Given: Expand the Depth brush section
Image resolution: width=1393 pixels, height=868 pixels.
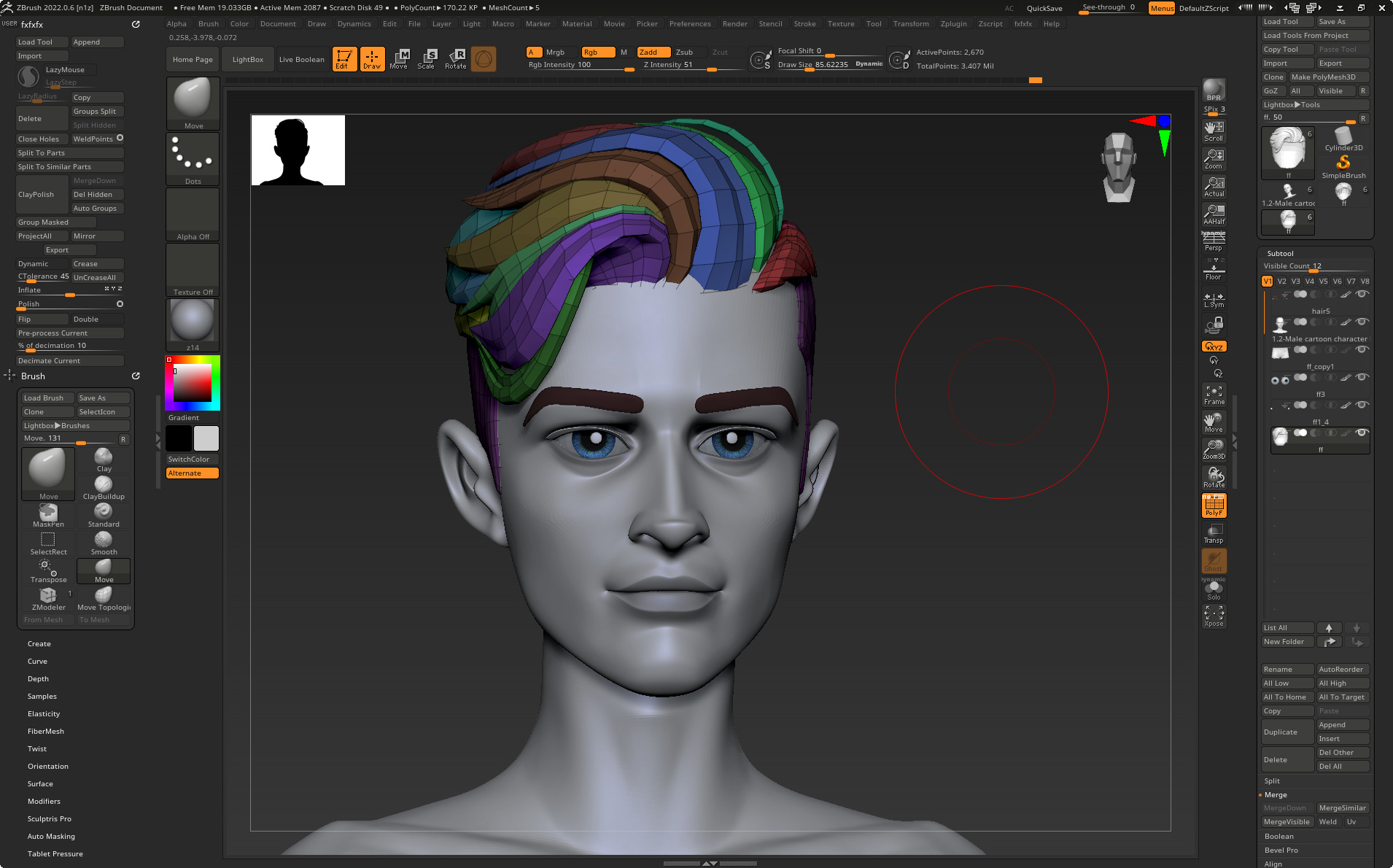Looking at the screenshot, I should tap(38, 679).
